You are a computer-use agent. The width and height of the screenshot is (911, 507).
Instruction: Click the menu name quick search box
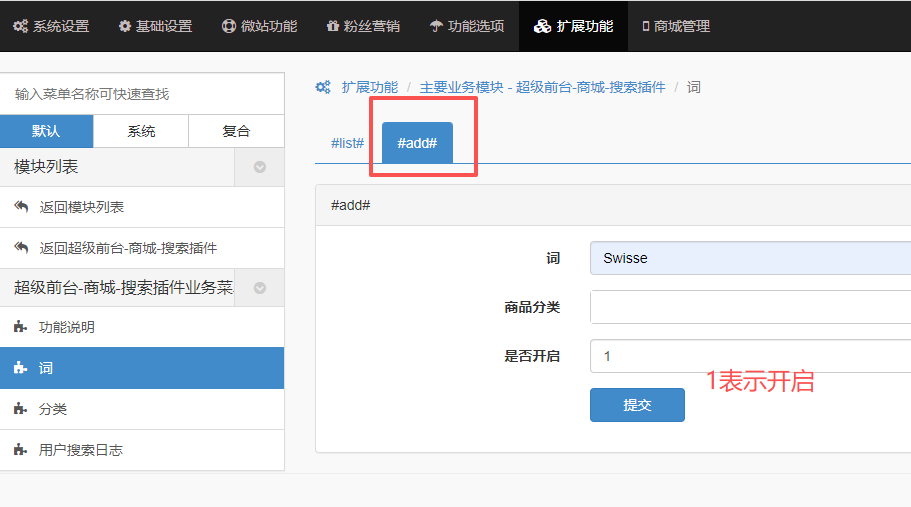tap(142, 94)
